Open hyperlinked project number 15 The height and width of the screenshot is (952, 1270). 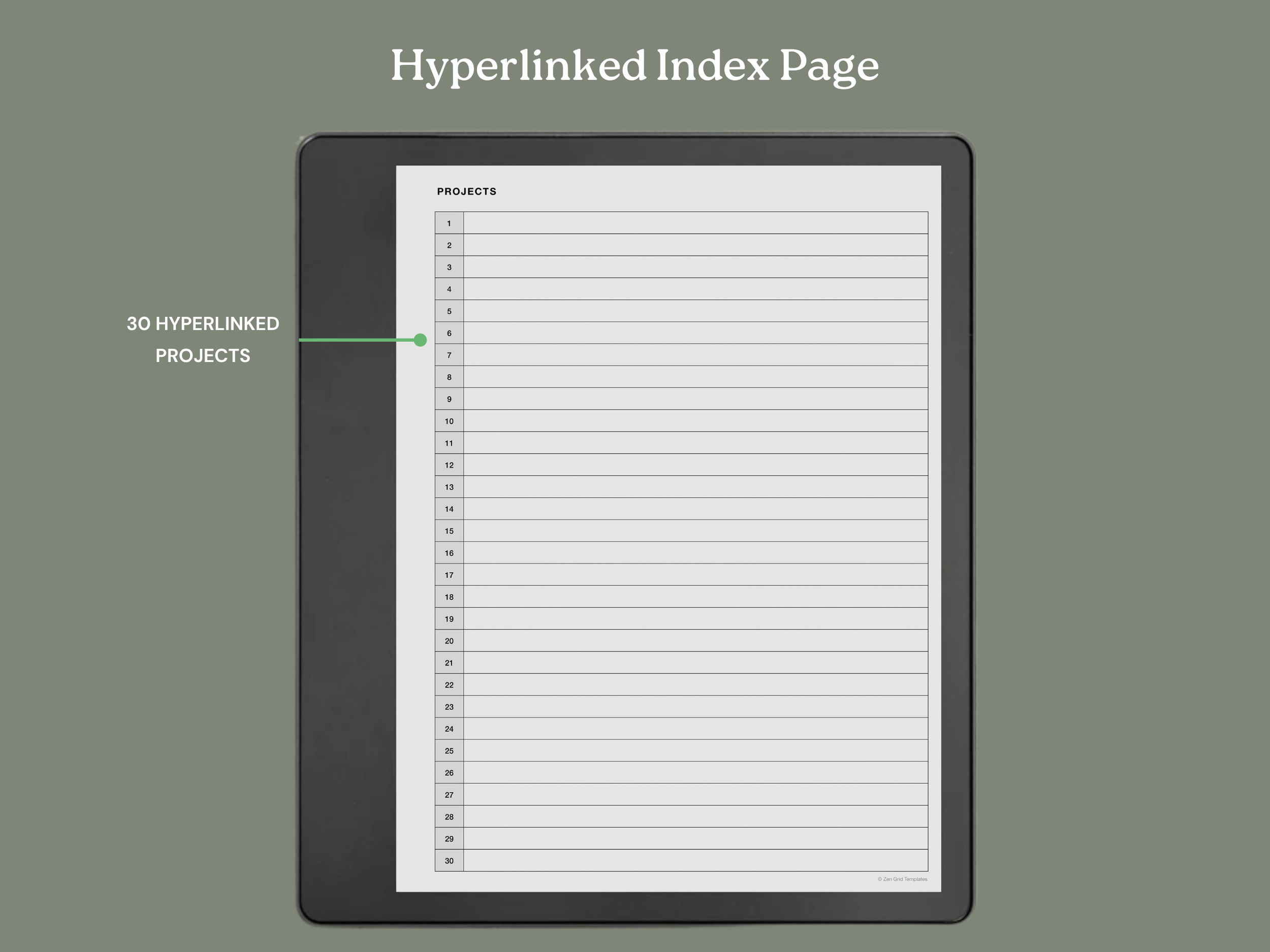click(449, 532)
